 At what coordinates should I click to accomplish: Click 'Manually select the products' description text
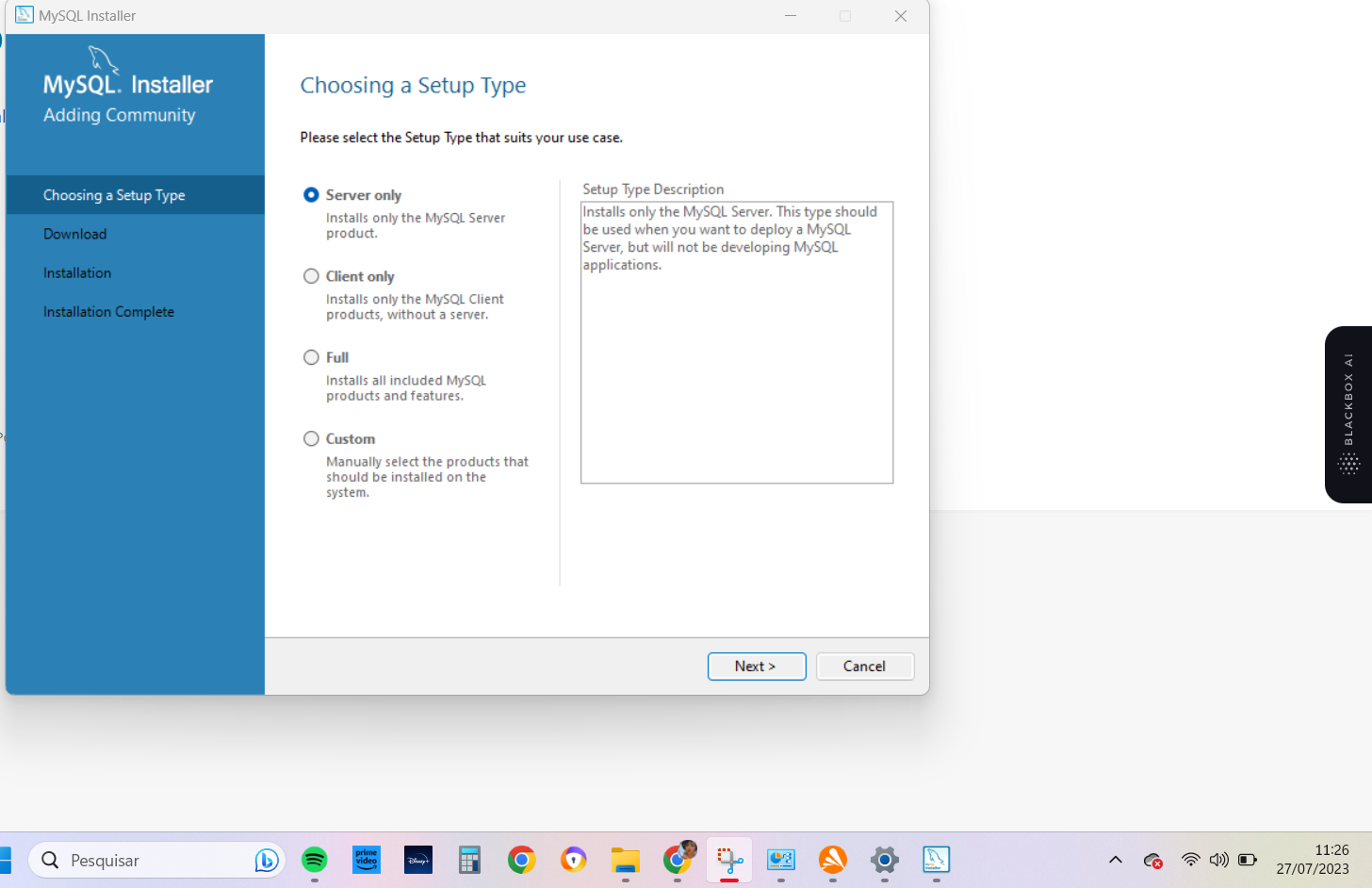pyautogui.click(x=427, y=477)
